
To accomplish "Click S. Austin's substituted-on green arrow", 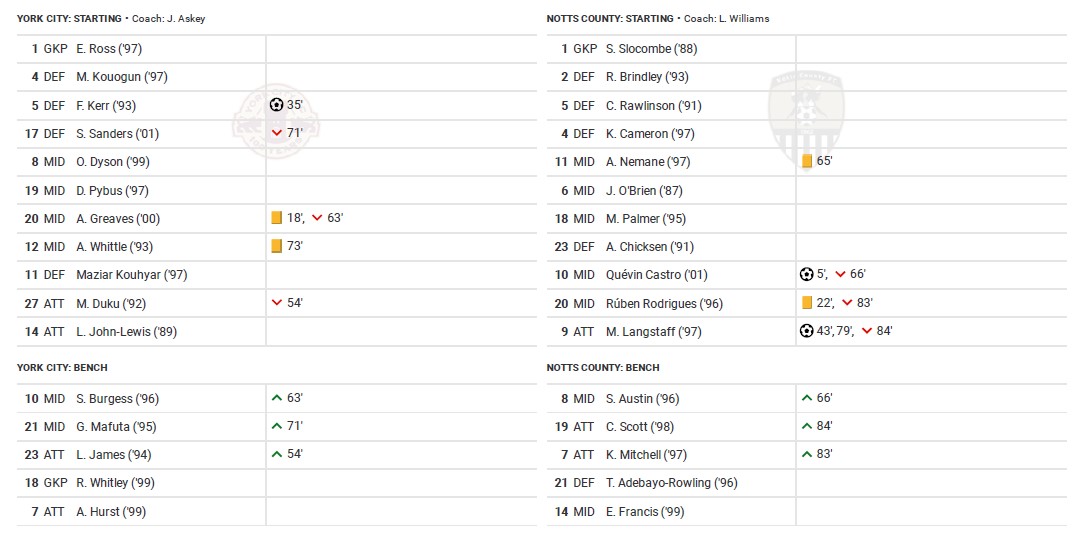I will coord(807,398).
